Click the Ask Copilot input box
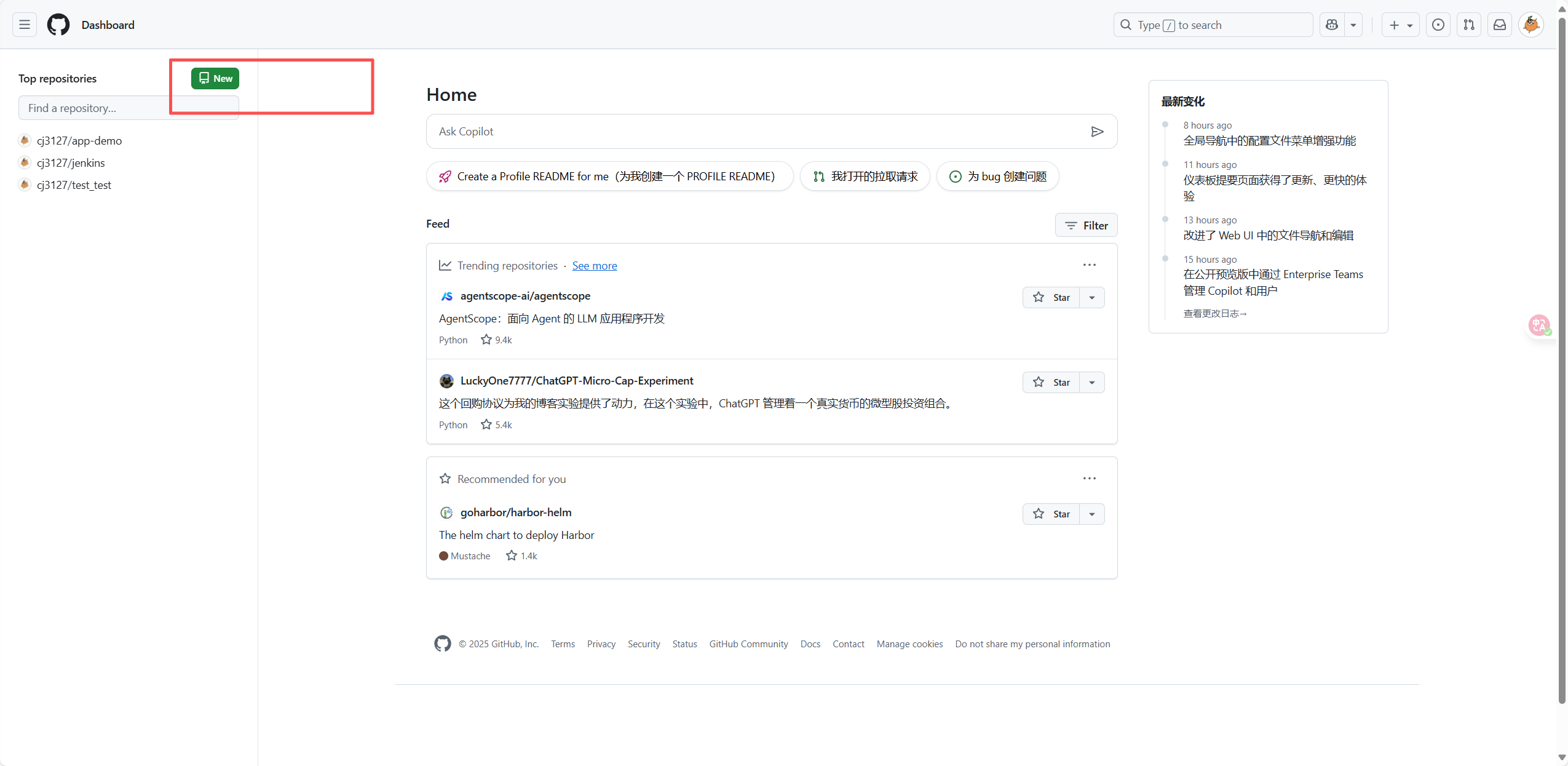 coord(772,131)
